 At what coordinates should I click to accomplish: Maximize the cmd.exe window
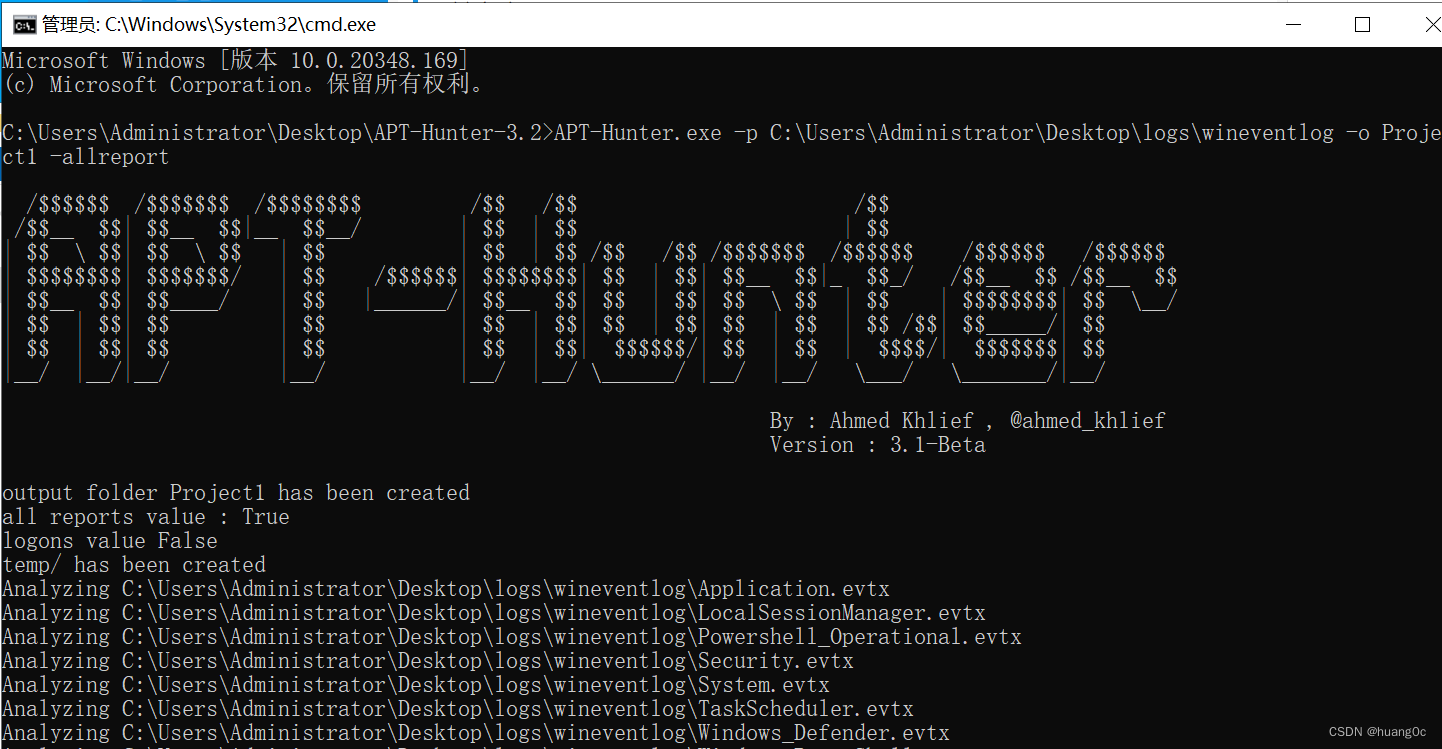[x=1362, y=25]
